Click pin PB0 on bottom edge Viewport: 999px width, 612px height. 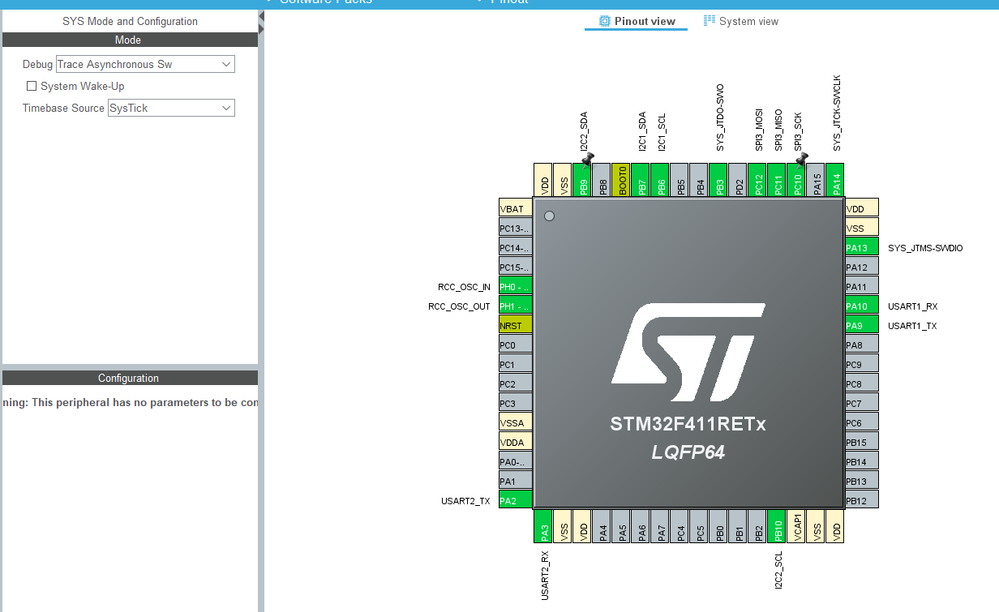[x=719, y=526]
